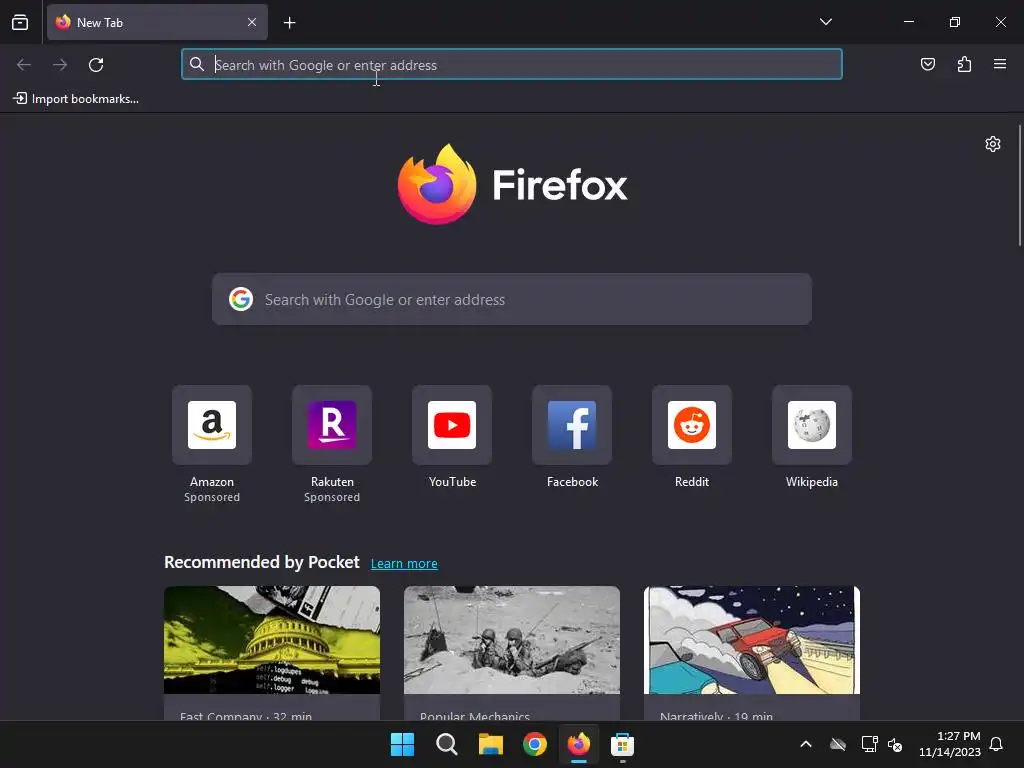This screenshot has height=768, width=1024.
Task: Open the Firefox View icon
Action: 20,22
